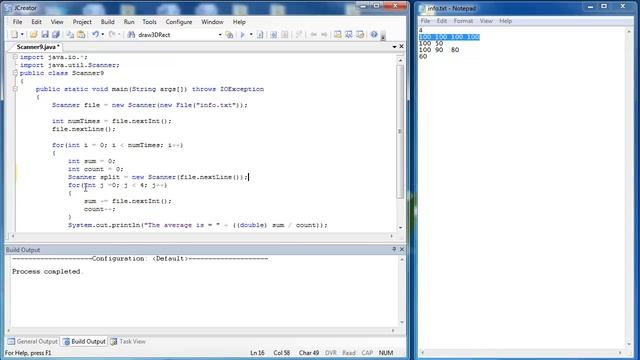Collapse the public class Scanner9 fold marker
The height and width of the screenshot is (360, 640).
point(15,73)
